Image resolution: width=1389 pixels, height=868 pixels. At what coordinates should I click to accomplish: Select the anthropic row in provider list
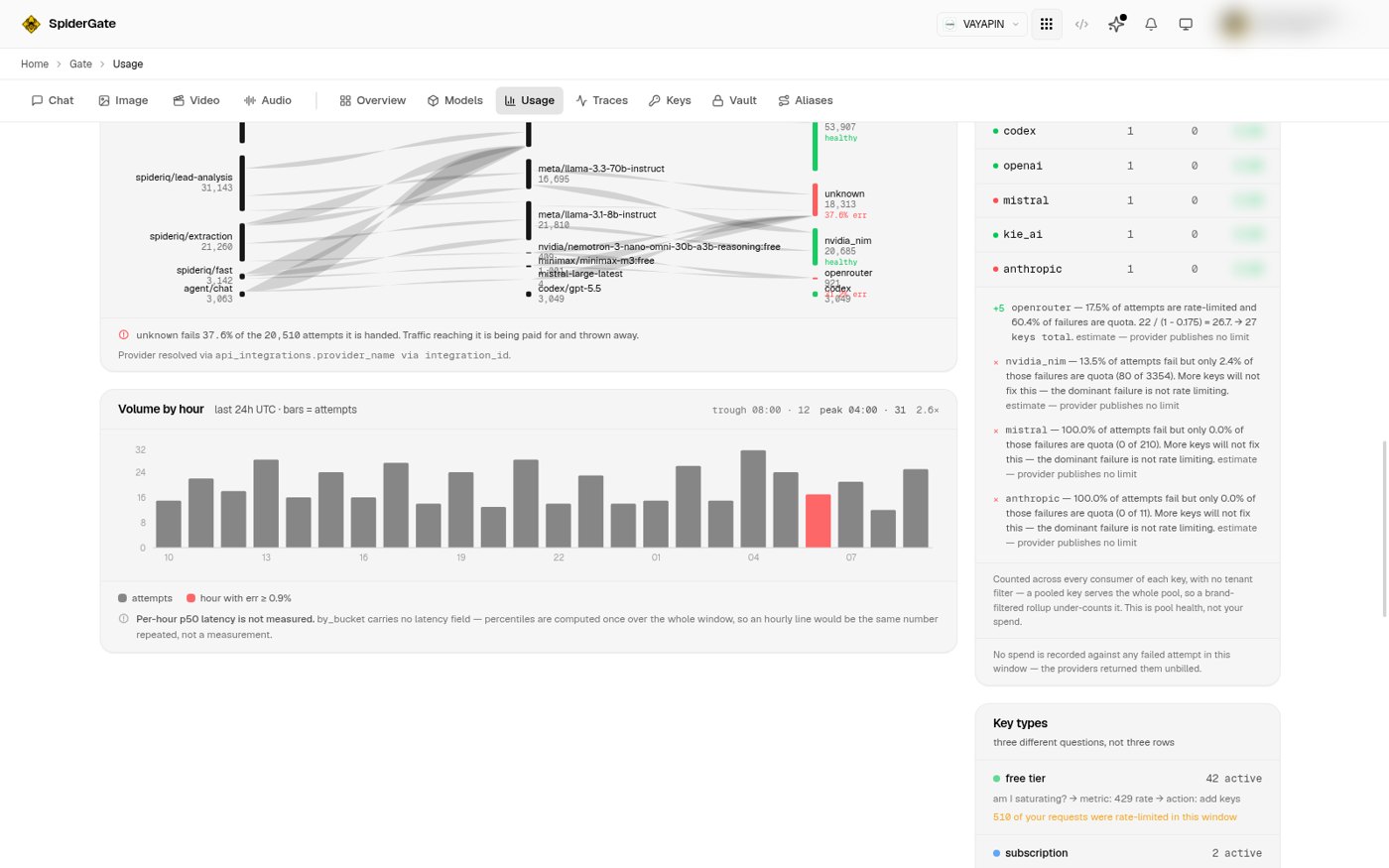click(x=1128, y=269)
